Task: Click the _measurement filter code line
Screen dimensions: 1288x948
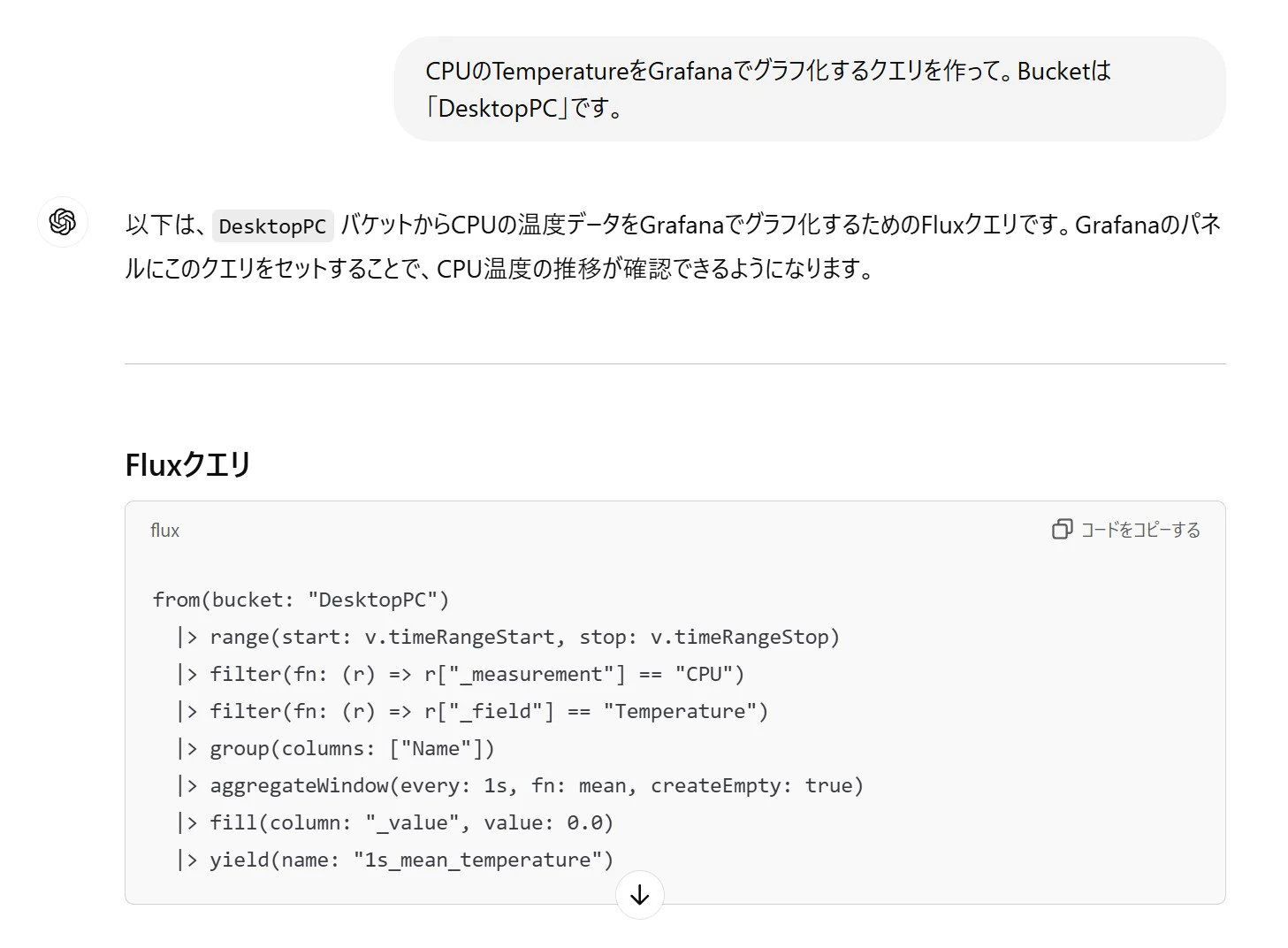Action: pos(460,674)
